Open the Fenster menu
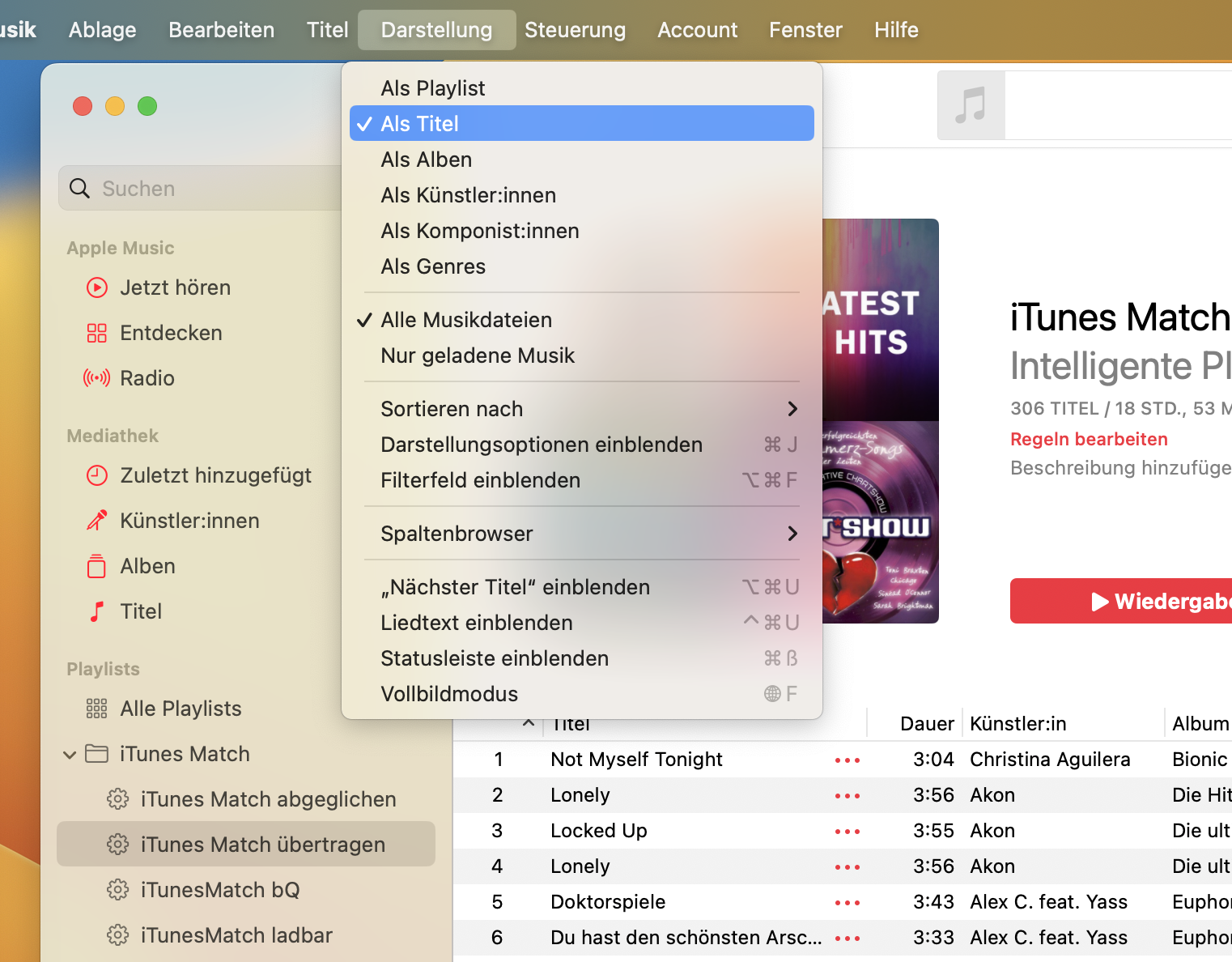The width and height of the screenshot is (1232, 962). click(x=806, y=30)
